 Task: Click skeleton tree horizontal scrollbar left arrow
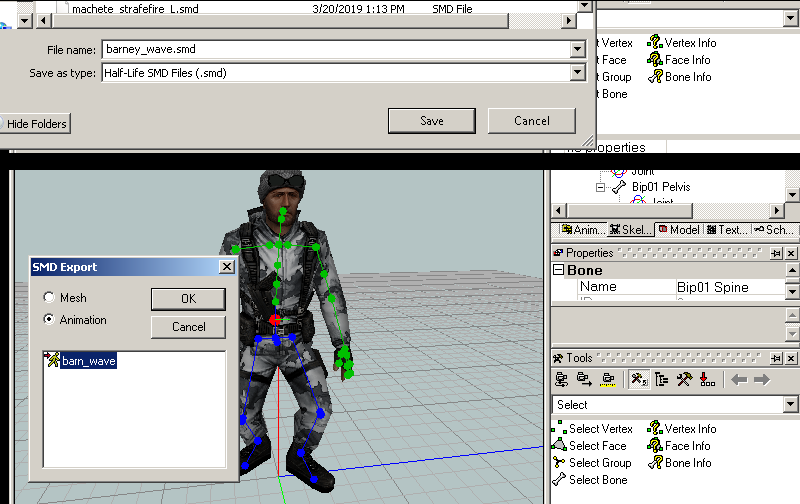[559, 210]
